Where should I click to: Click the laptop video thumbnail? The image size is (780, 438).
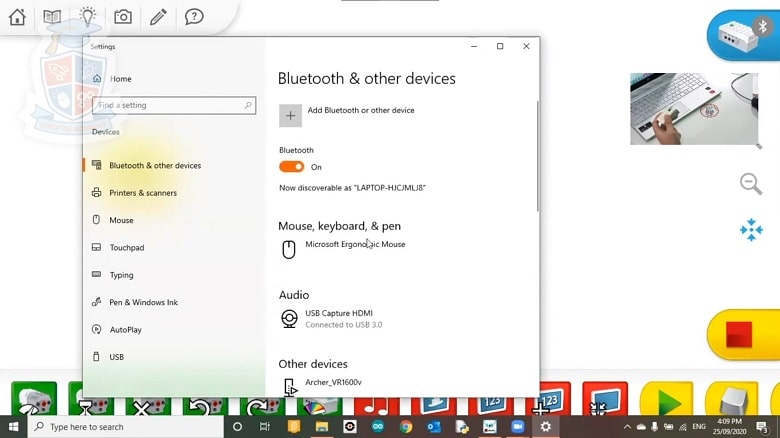694,109
